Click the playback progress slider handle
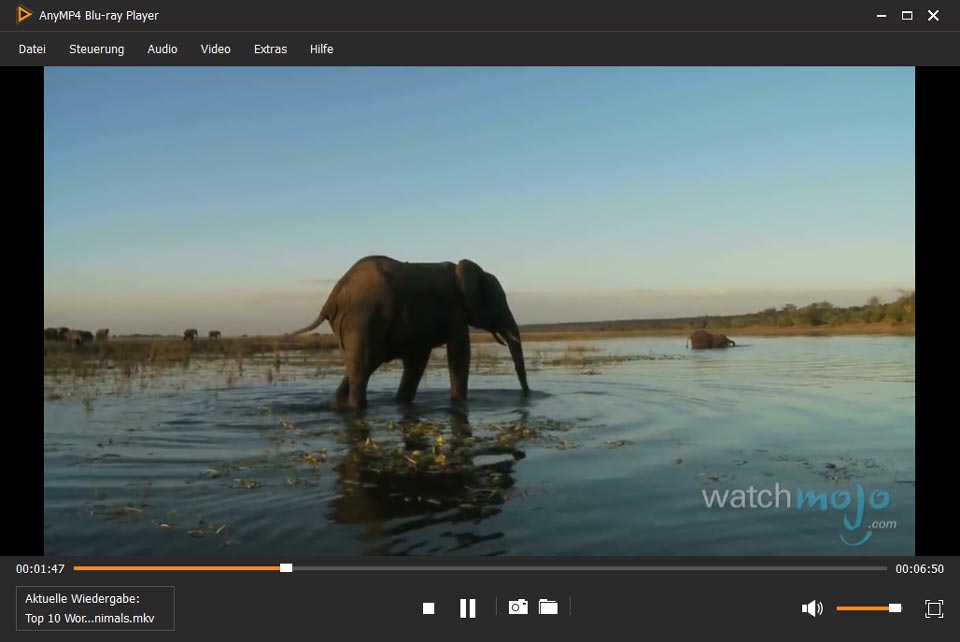 click(286, 568)
